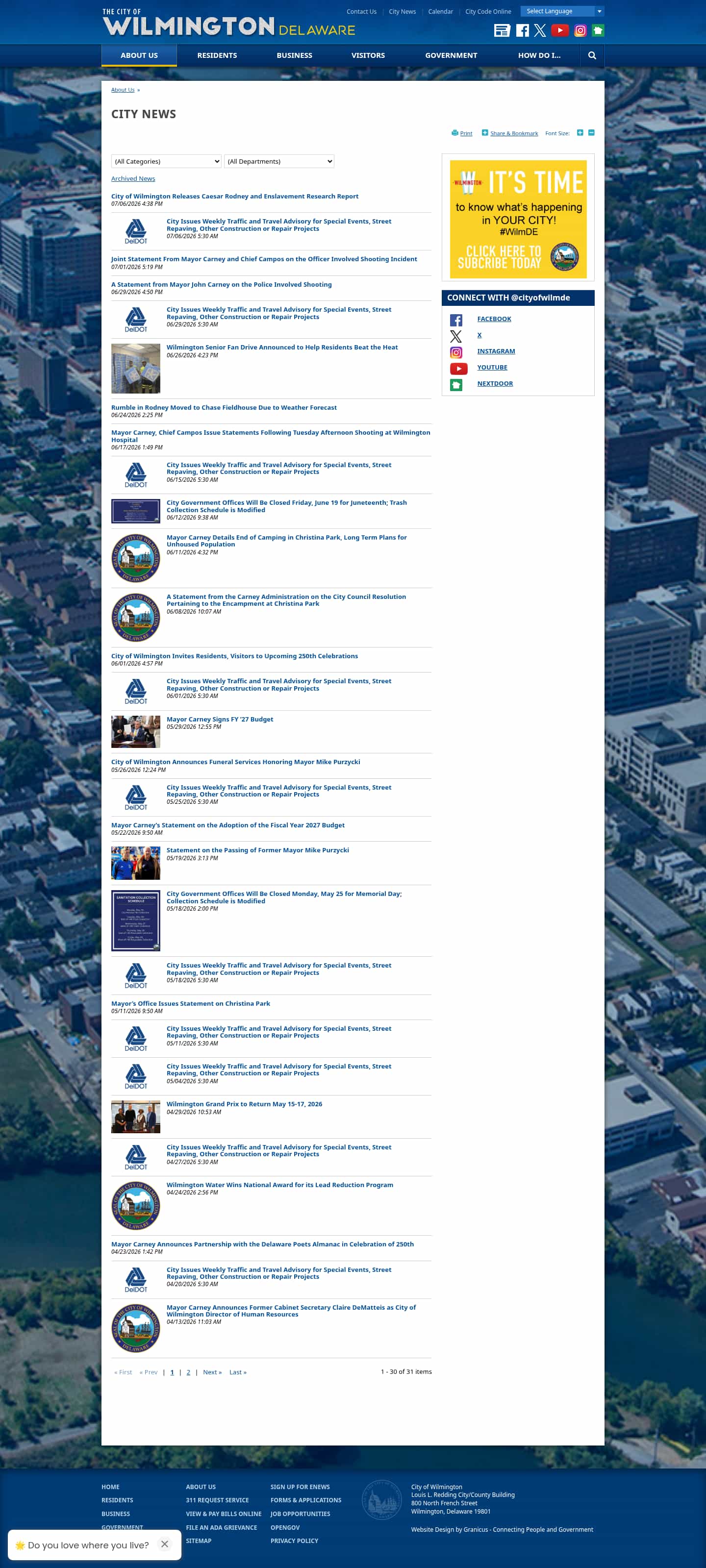Click Nextdoor icon in Connect panel

tap(456, 385)
